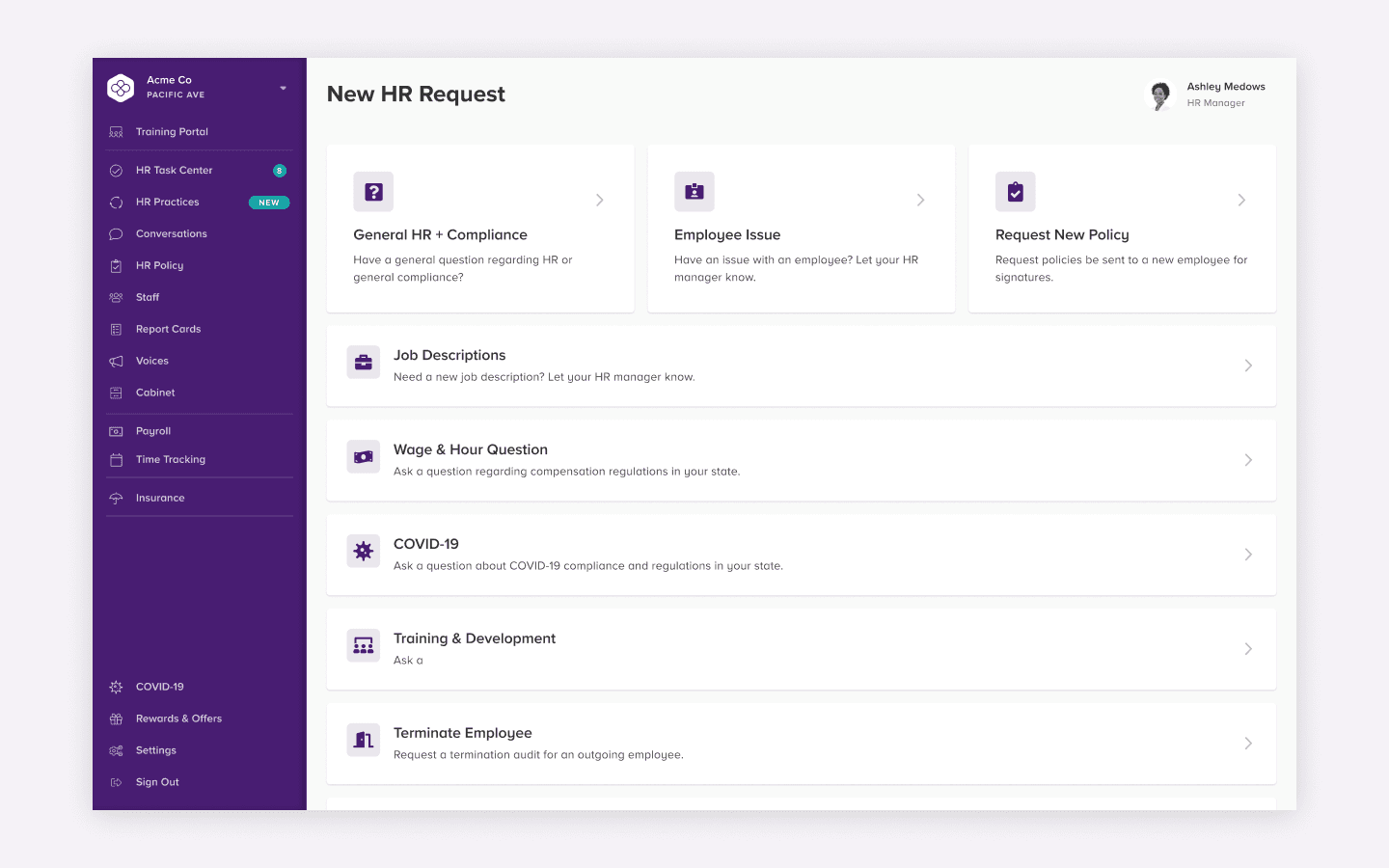The width and height of the screenshot is (1389, 868).
Task: Click the Terminate Employee door icon
Action: 364,741
